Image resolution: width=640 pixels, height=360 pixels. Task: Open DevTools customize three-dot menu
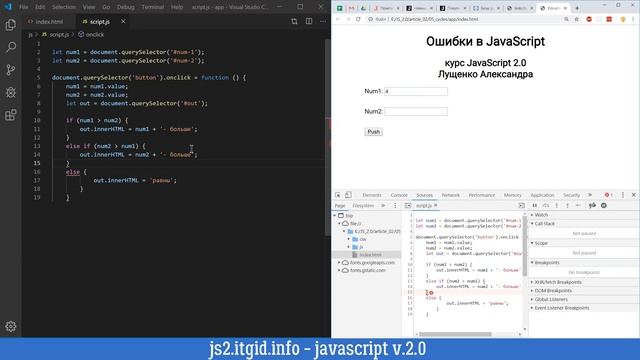click(623, 195)
